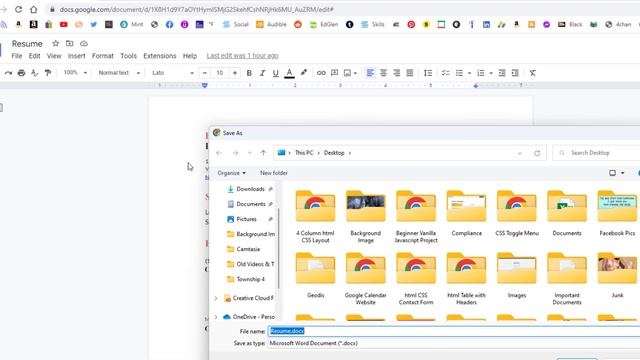640x360 pixels.
Task: Open the Format menu
Action: 102,56
